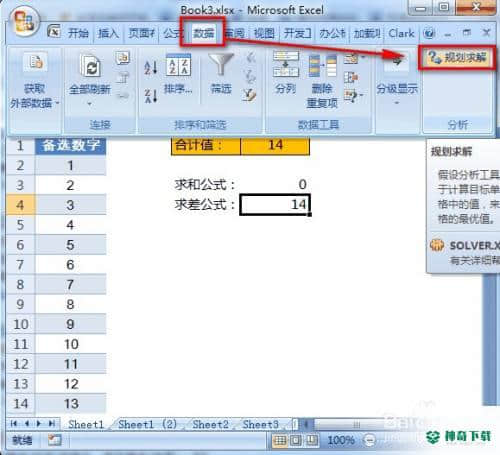The height and width of the screenshot is (455, 500).
Task: Open the Solver (规划求解) tool
Action: 457,58
